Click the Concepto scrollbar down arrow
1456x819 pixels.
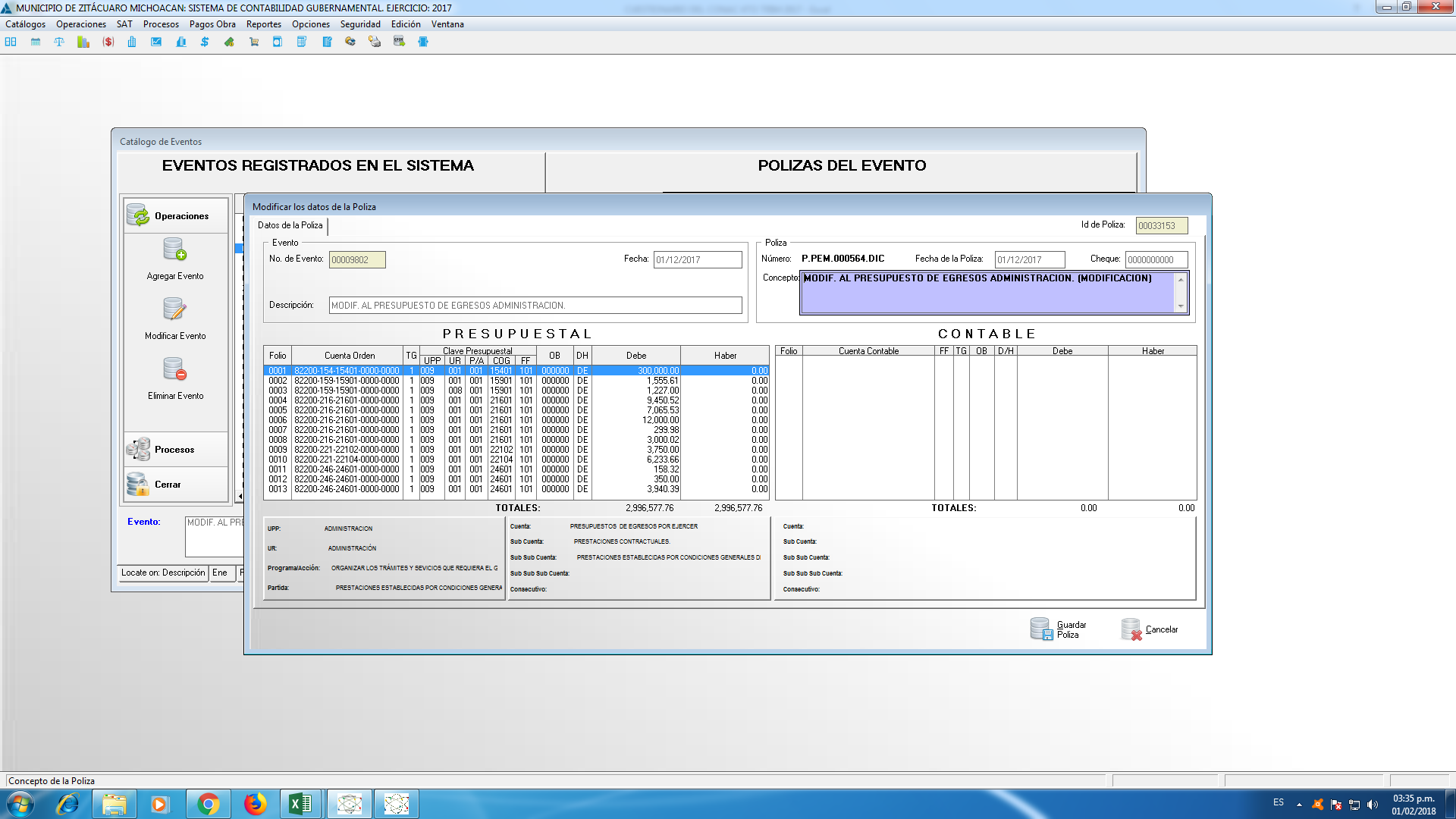1181,306
